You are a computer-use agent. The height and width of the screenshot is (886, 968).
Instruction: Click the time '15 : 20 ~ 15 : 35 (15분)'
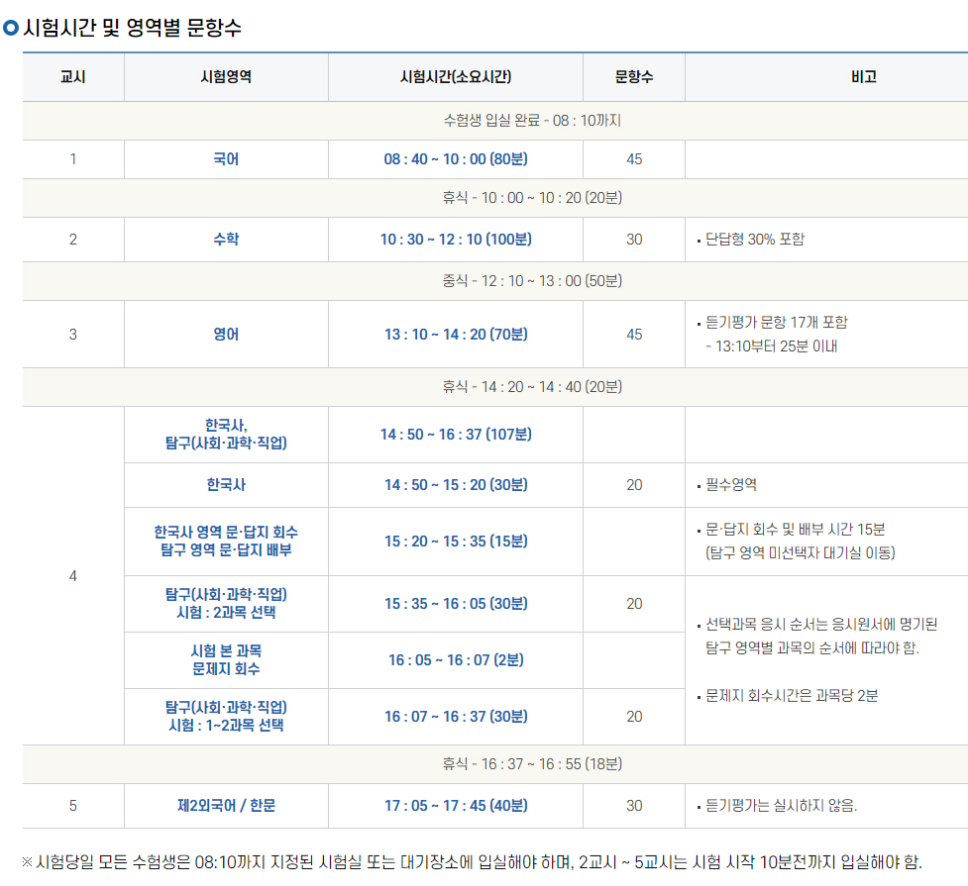pyautogui.click(x=456, y=541)
